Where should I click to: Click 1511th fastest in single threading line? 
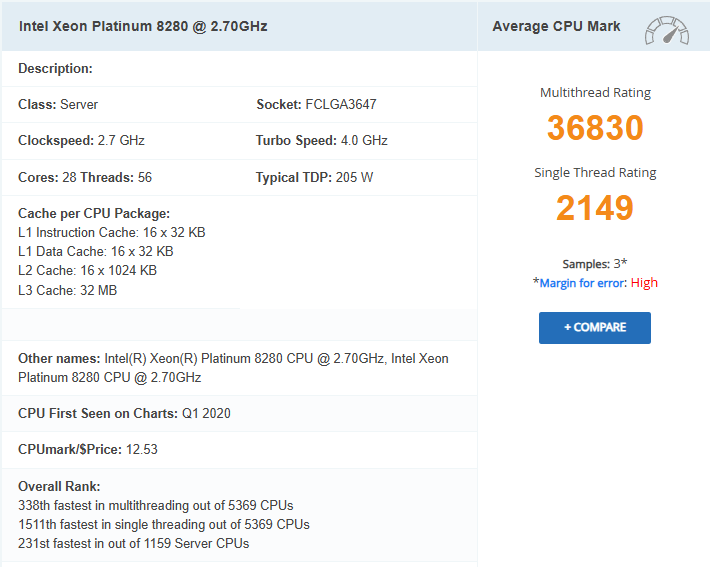pyautogui.click(x=164, y=524)
